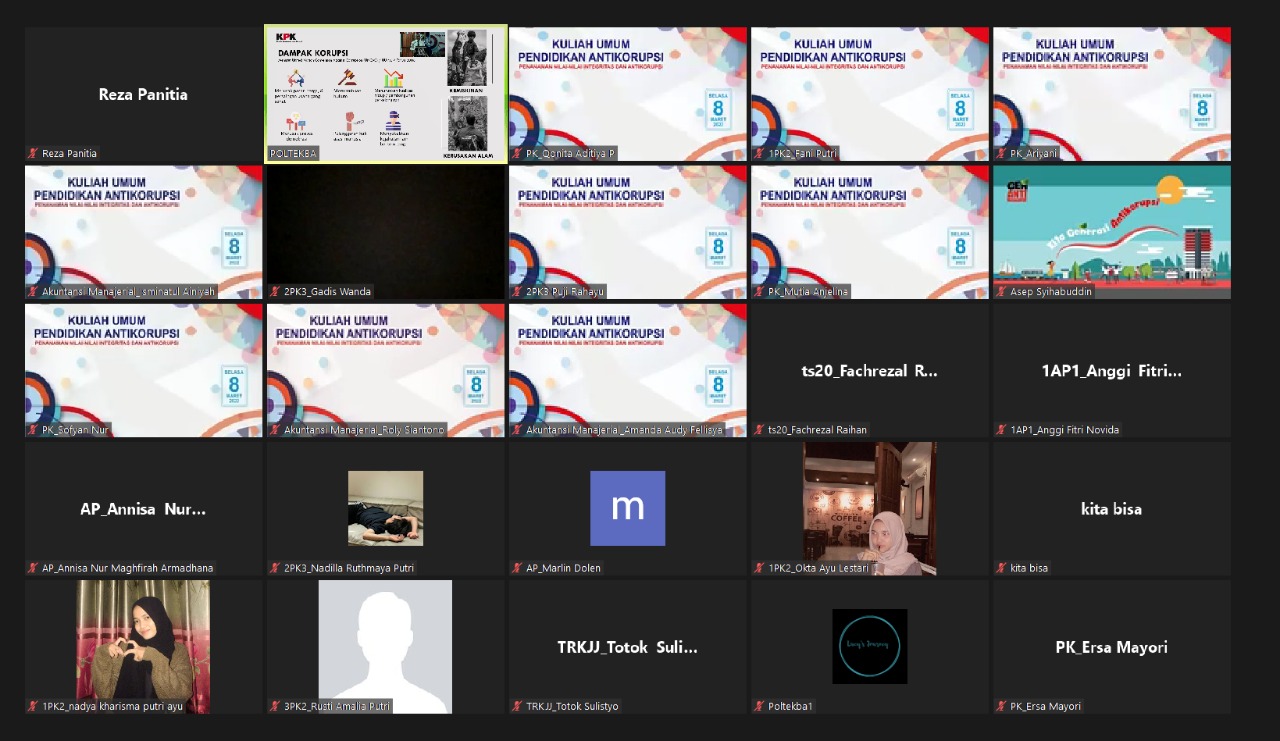Click the purple "m" avatar
The image size is (1280, 741).
[627, 508]
